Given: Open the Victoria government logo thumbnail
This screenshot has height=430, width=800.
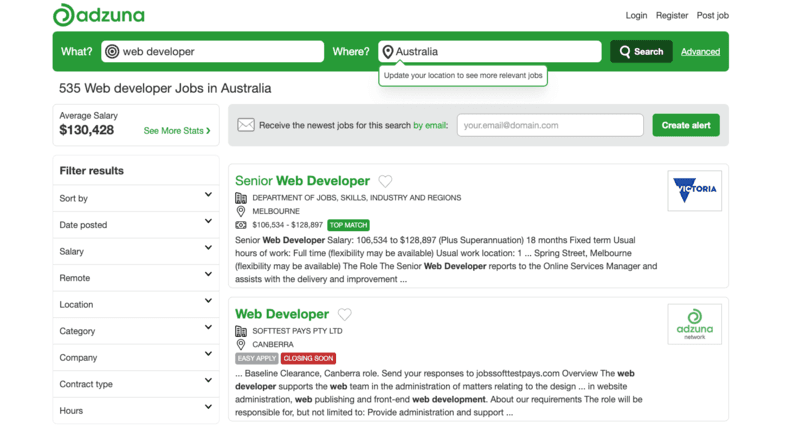Looking at the screenshot, I should click(694, 191).
